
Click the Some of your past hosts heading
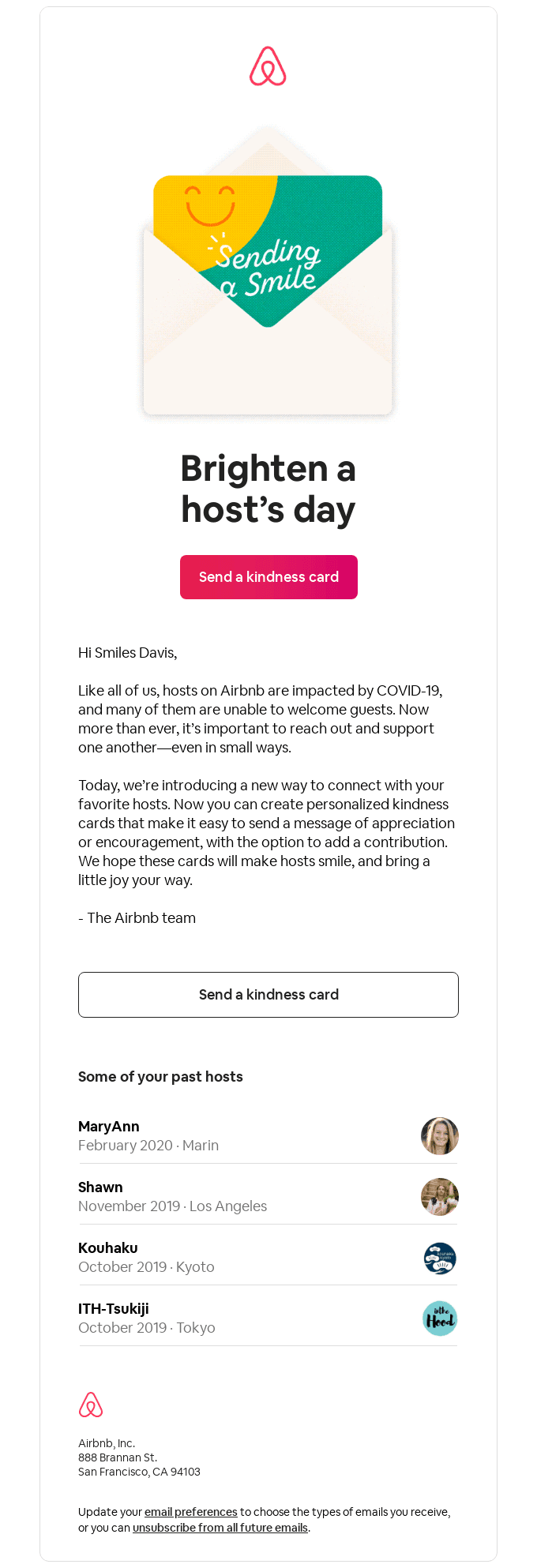(x=160, y=1077)
